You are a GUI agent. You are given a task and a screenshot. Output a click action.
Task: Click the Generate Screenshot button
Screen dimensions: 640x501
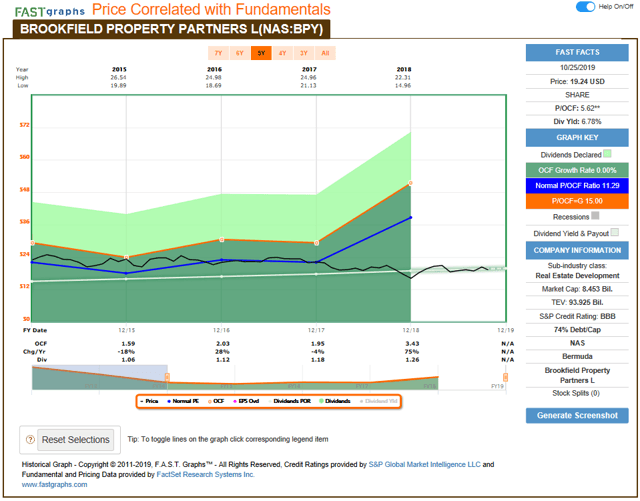(577, 415)
